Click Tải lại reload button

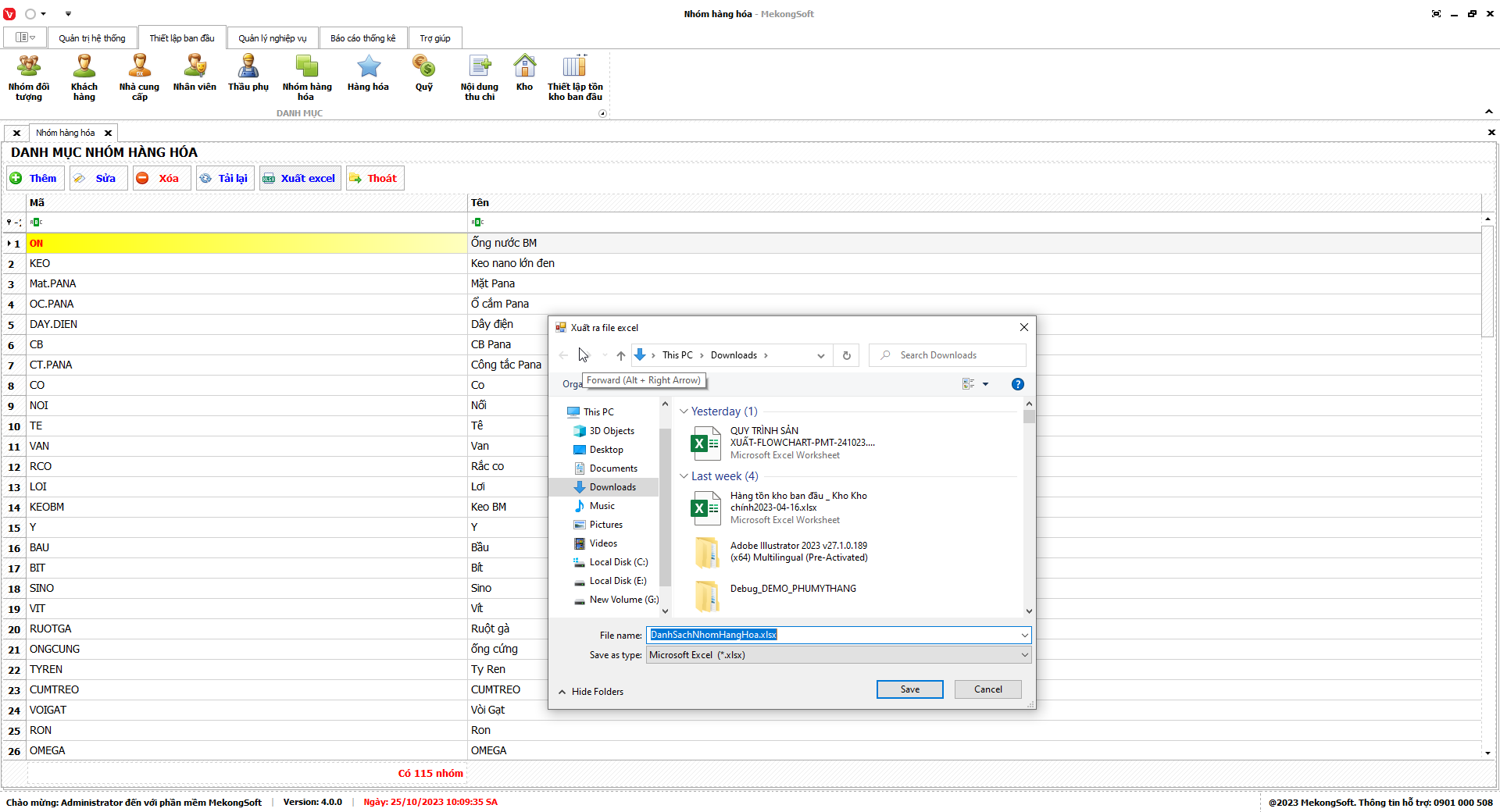225,178
